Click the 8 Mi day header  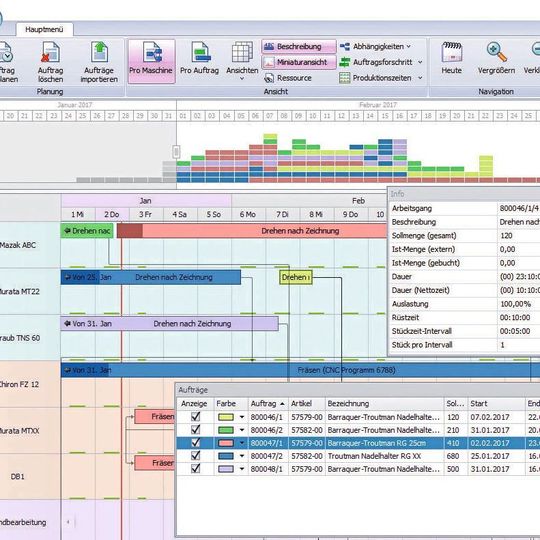[x=316, y=215]
